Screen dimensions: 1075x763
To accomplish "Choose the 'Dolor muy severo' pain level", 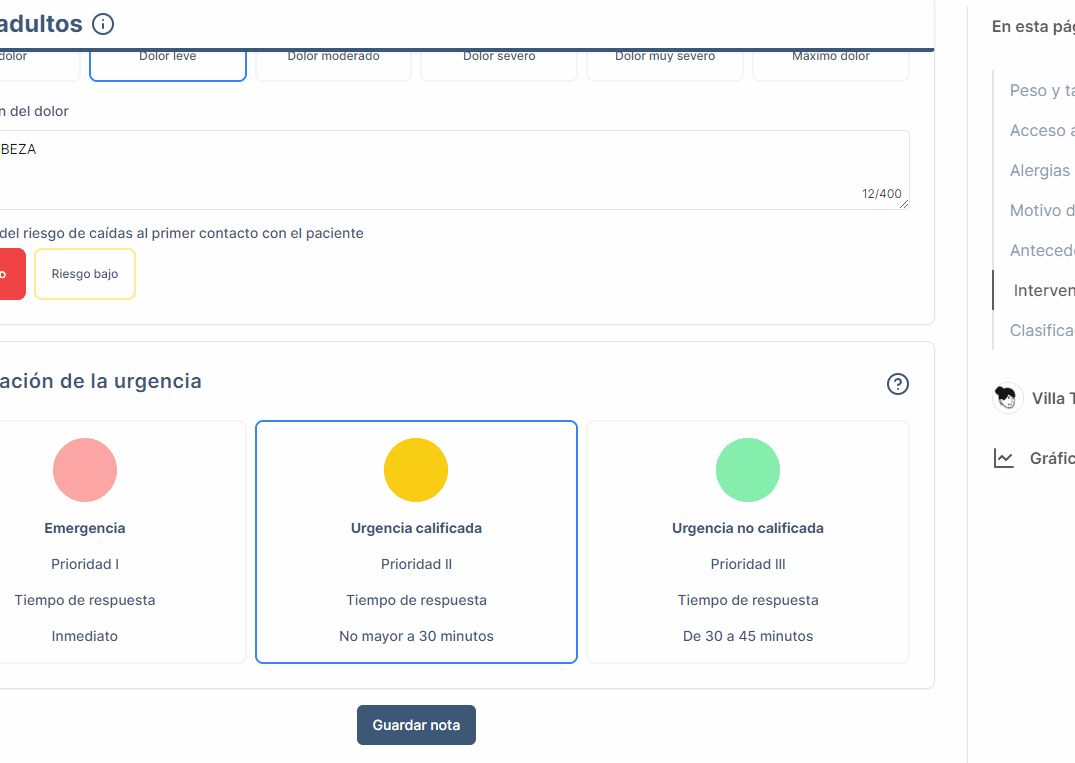I will tap(665, 65).
